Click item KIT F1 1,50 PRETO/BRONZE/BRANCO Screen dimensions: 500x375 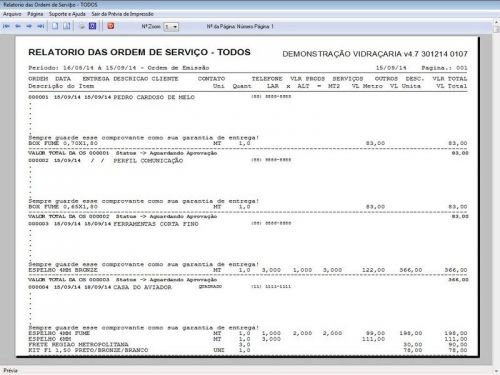(88, 350)
